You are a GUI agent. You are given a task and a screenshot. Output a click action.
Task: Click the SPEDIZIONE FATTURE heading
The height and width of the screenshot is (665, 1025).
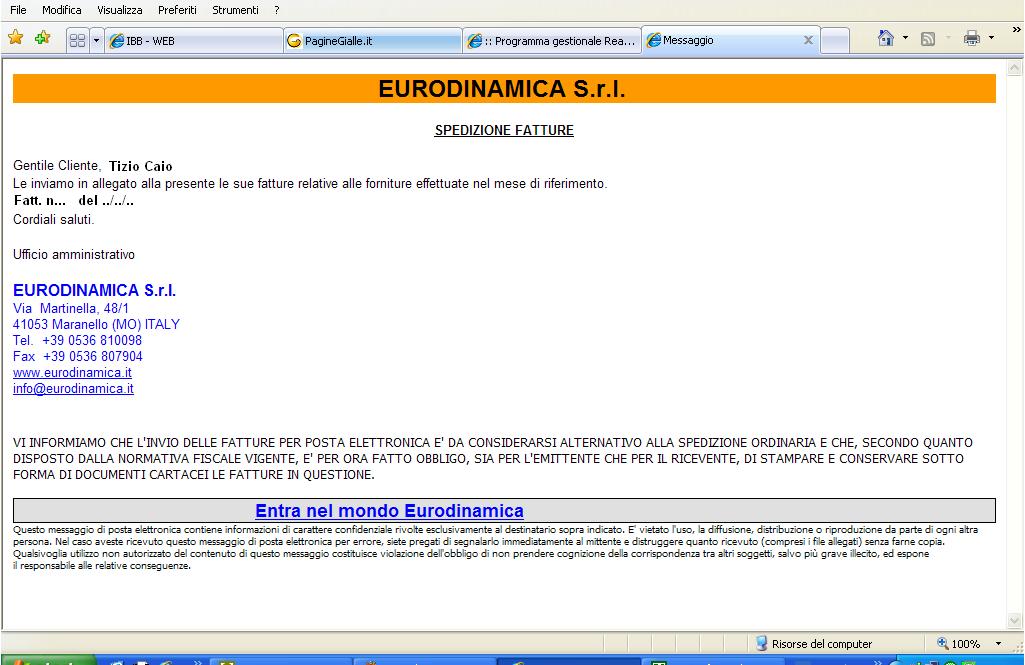coord(504,130)
